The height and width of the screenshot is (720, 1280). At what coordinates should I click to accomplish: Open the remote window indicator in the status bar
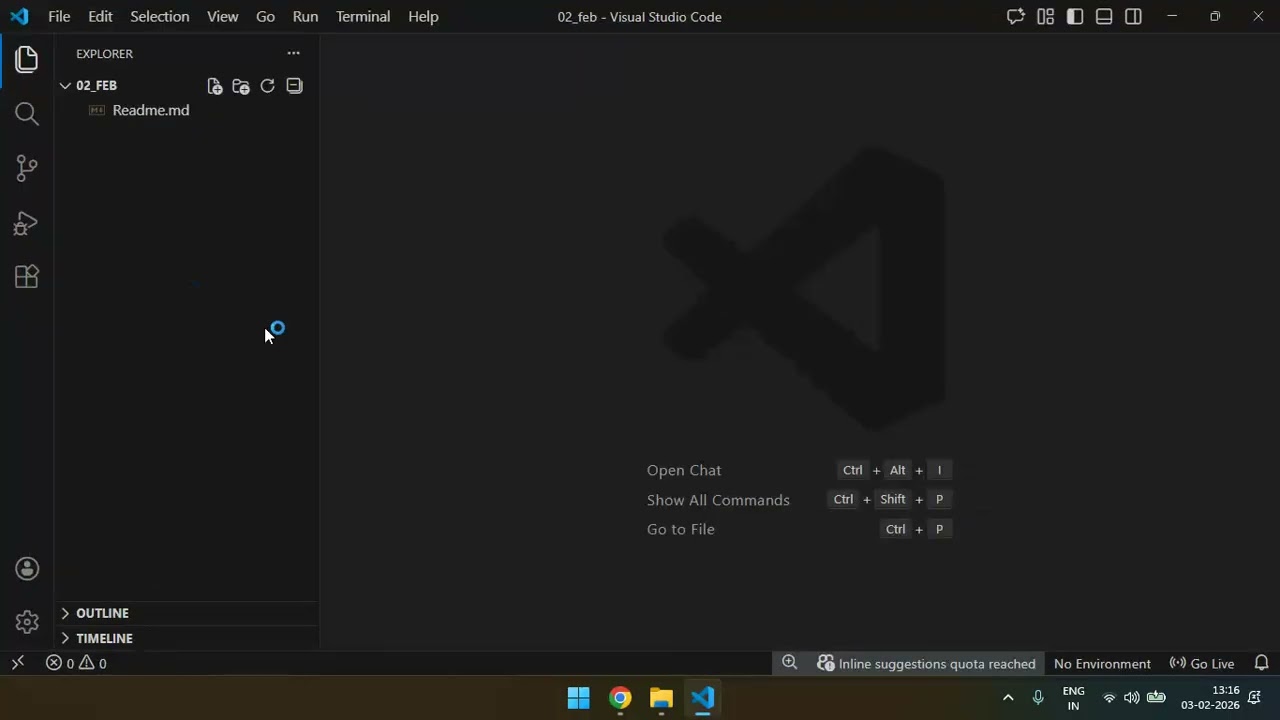tap(17, 663)
